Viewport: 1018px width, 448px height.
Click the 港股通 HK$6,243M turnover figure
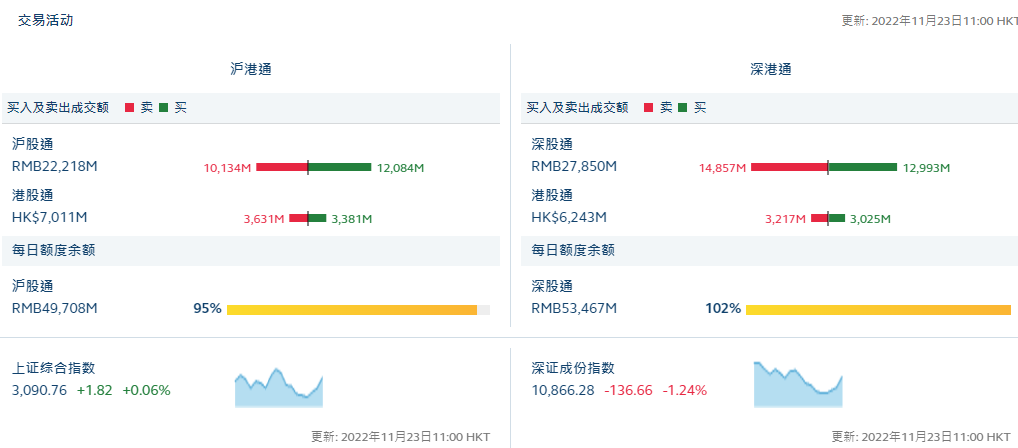coord(569,217)
